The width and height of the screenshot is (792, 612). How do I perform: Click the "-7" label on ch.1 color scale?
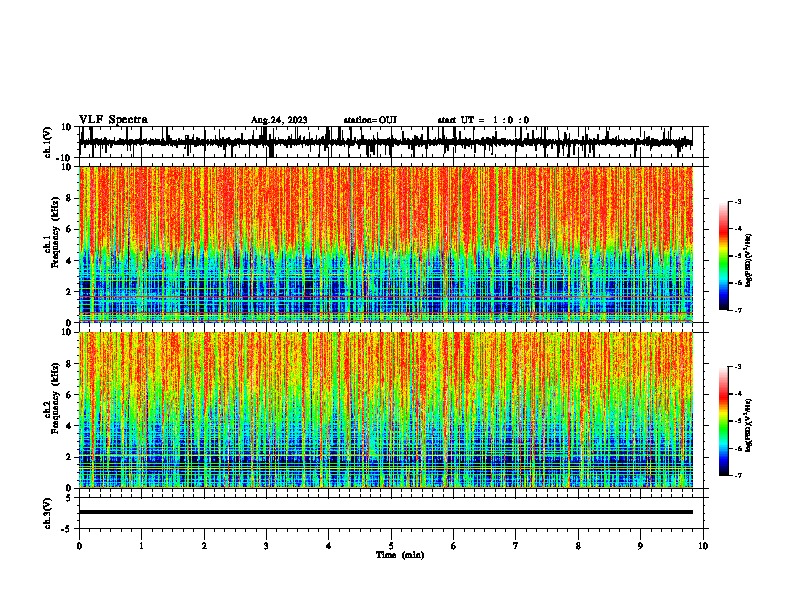click(x=738, y=310)
